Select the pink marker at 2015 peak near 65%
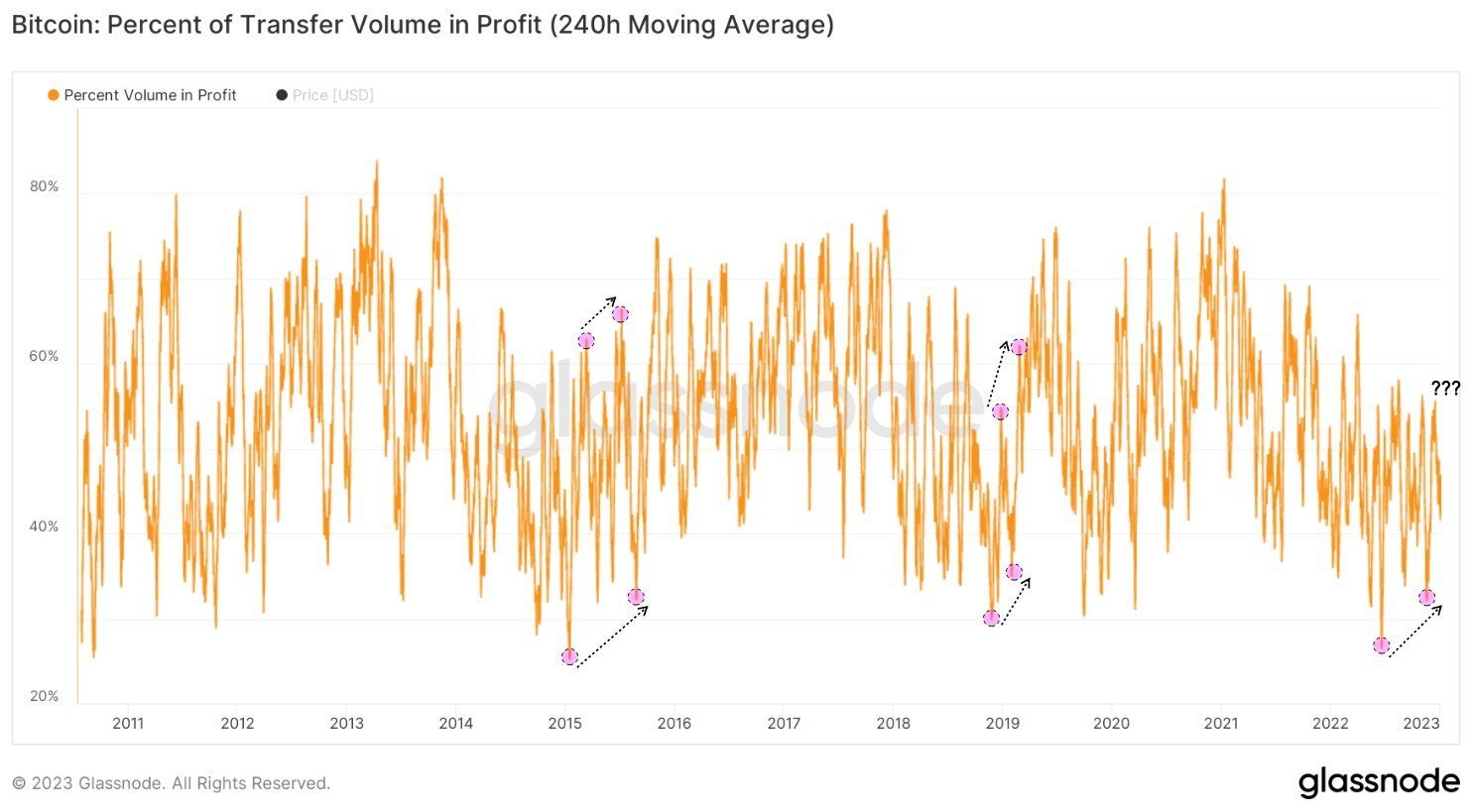 point(620,314)
